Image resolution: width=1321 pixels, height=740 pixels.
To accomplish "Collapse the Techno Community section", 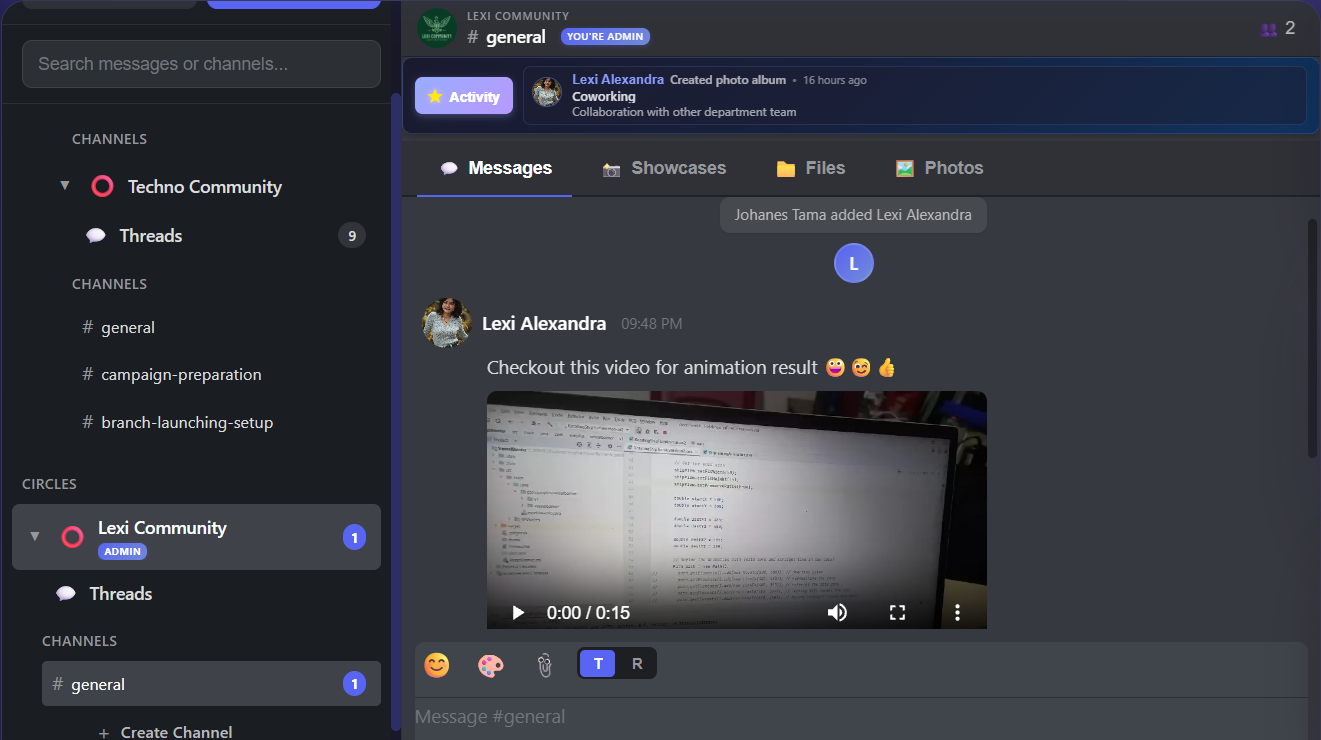I will click(64, 185).
